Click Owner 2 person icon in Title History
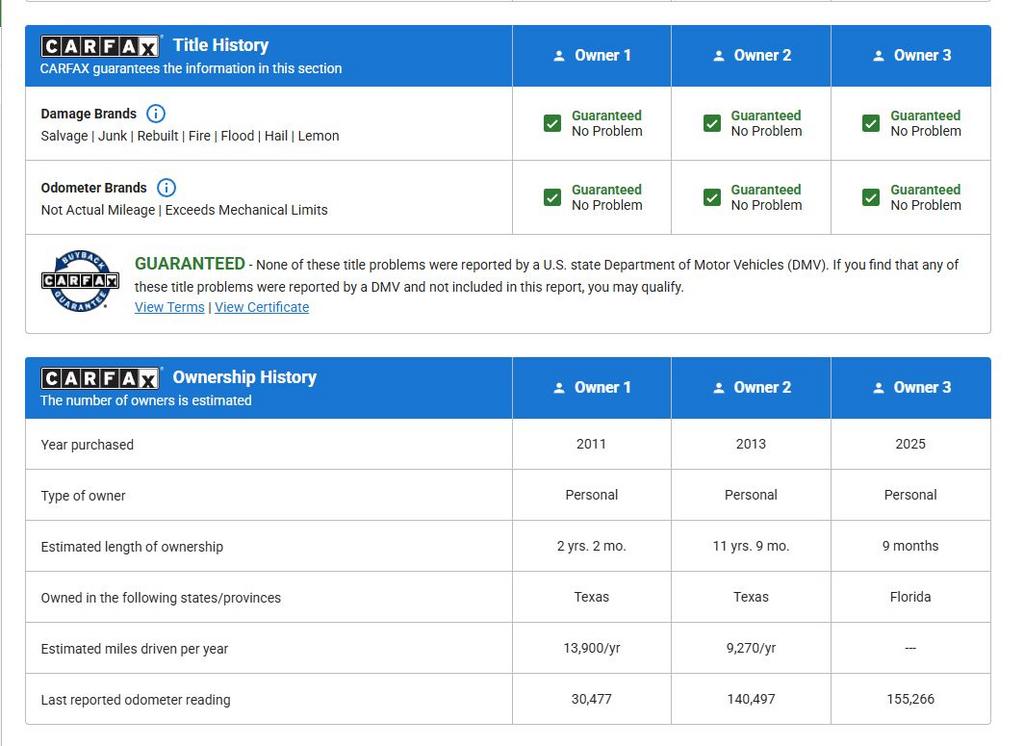The width and height of the screenshot is (1024, 746). pos(718,56)
